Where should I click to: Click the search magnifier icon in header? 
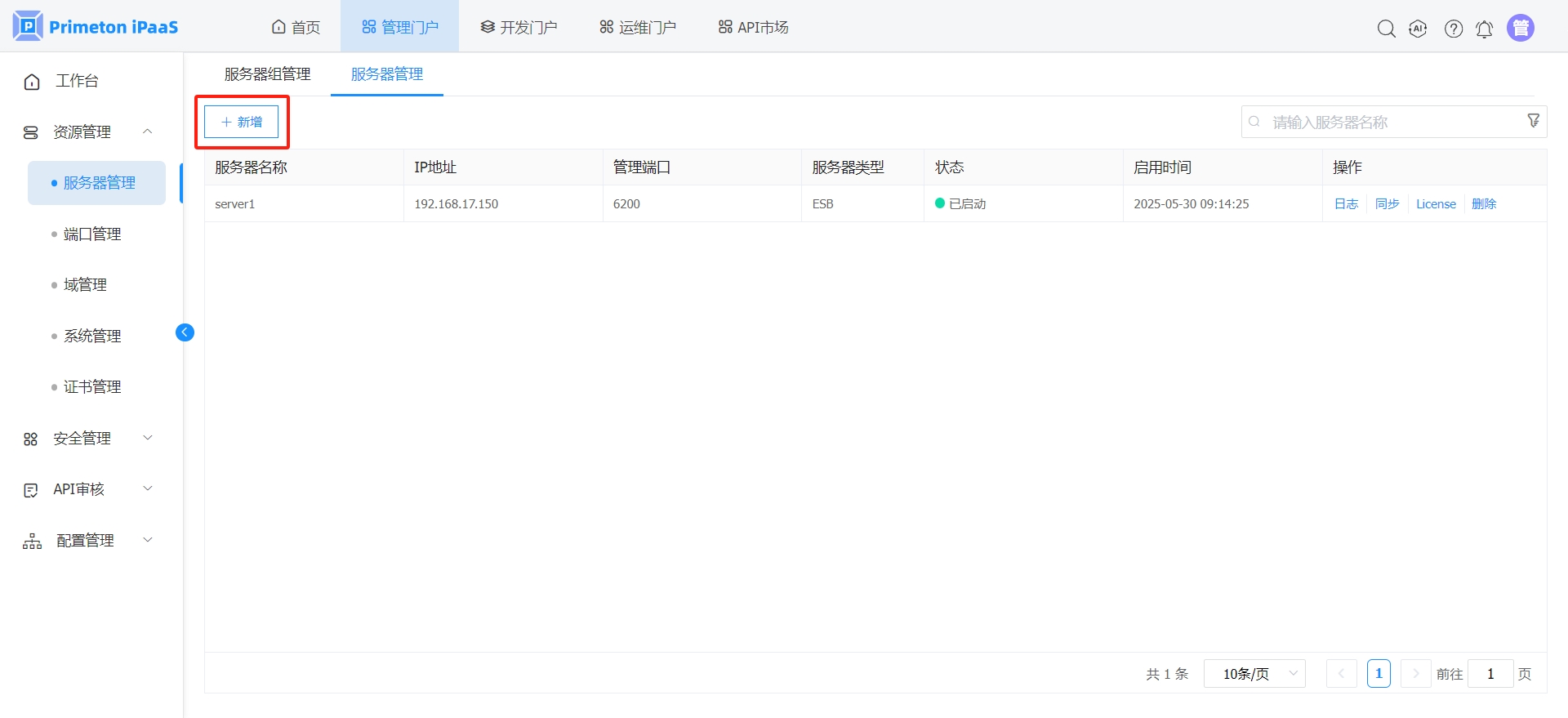[1386, 29]
